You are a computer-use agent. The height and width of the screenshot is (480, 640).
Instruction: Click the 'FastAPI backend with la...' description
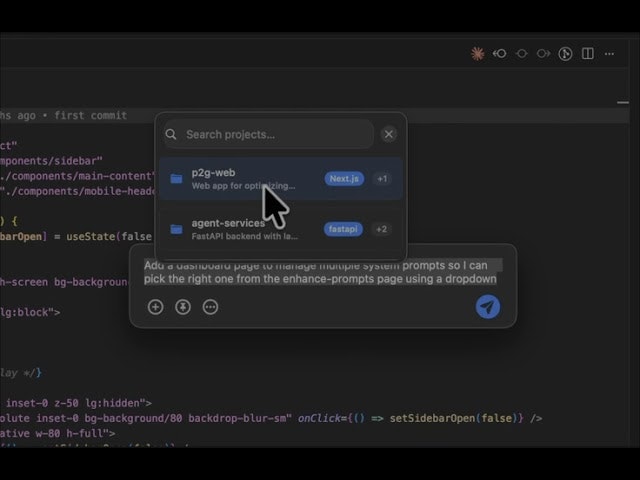[244, 236]
